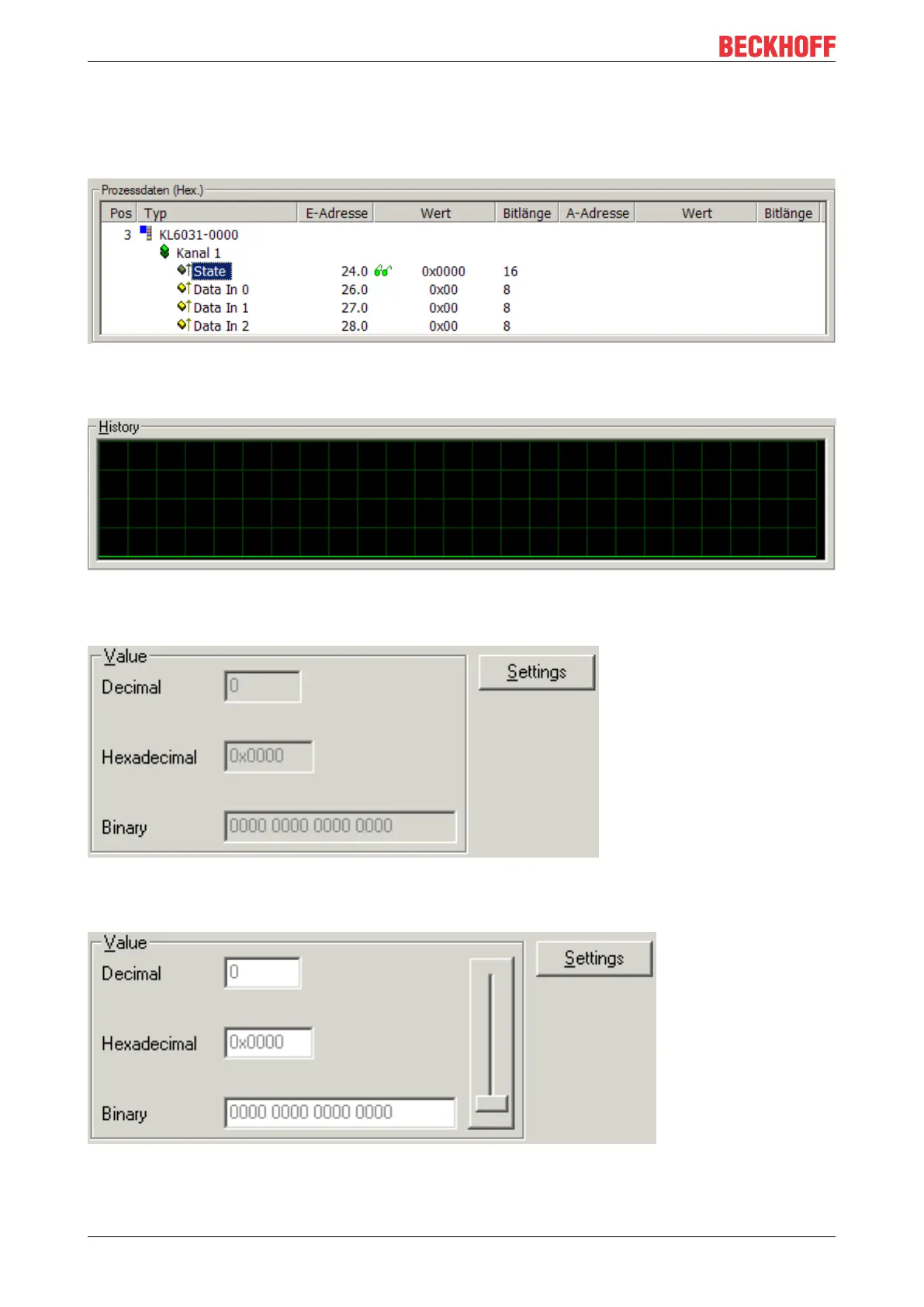Click the editable Binary input field

[340, 1112]
